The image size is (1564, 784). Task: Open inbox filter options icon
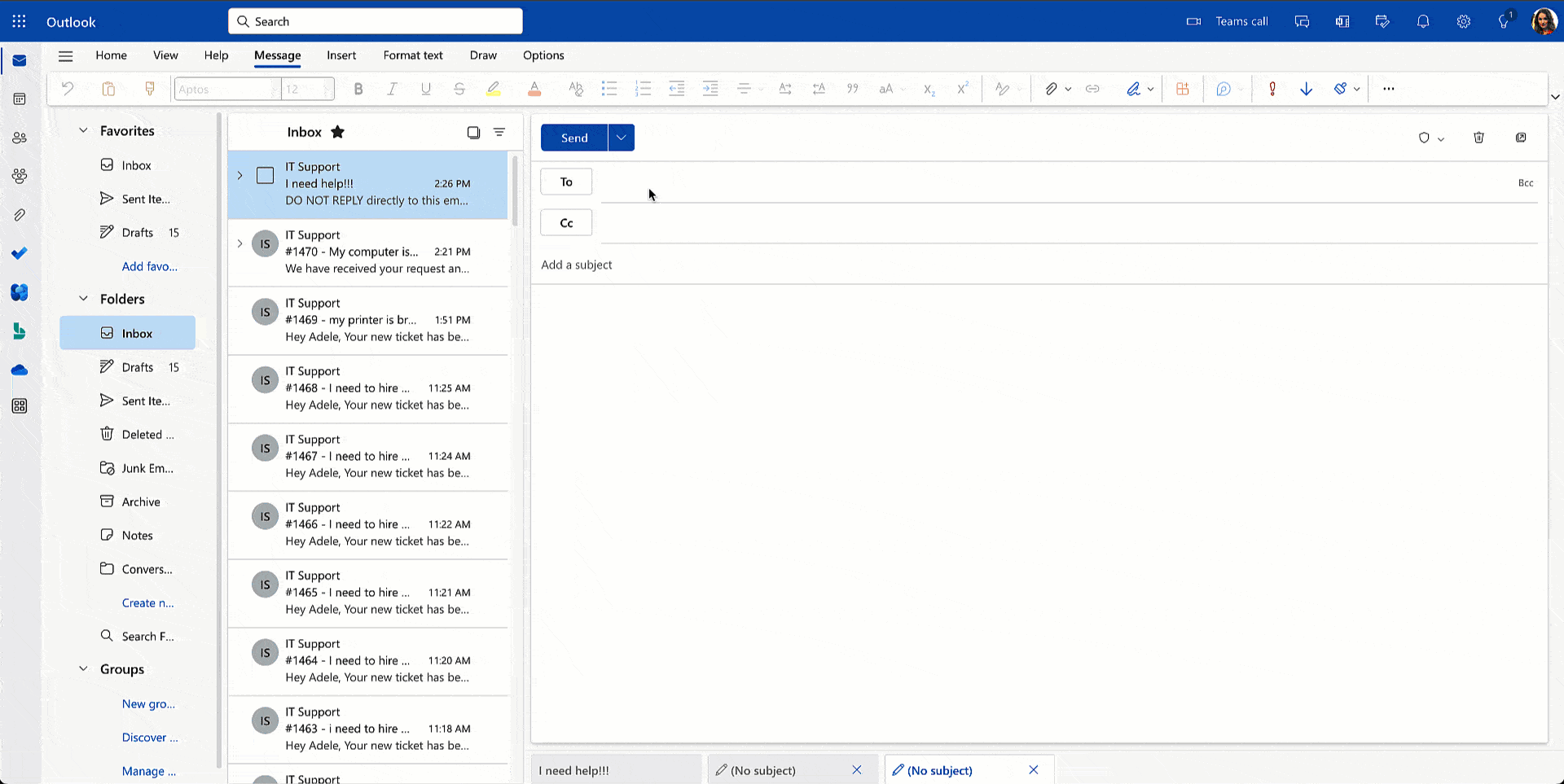(x=499, y=132)
